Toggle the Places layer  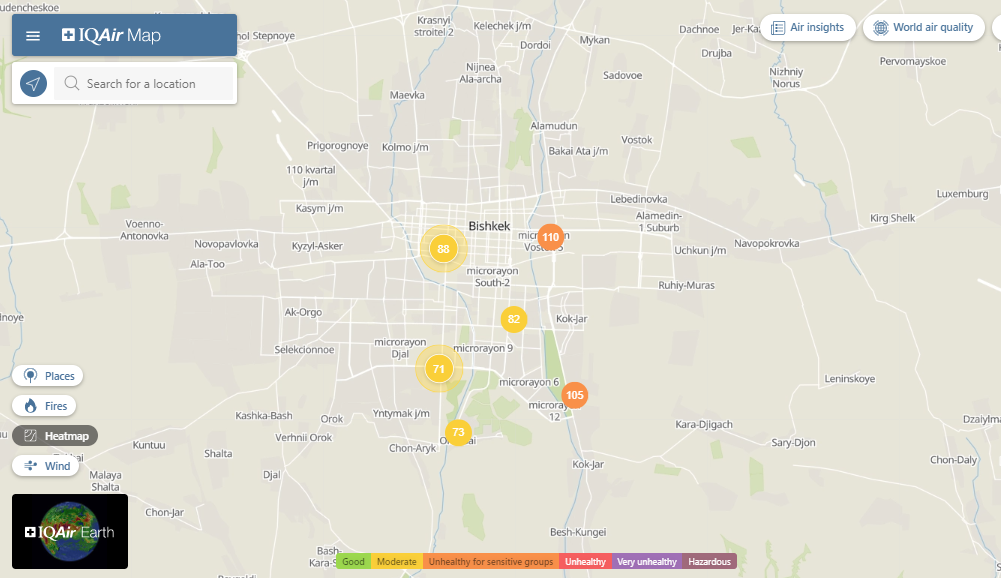[48, 376]
